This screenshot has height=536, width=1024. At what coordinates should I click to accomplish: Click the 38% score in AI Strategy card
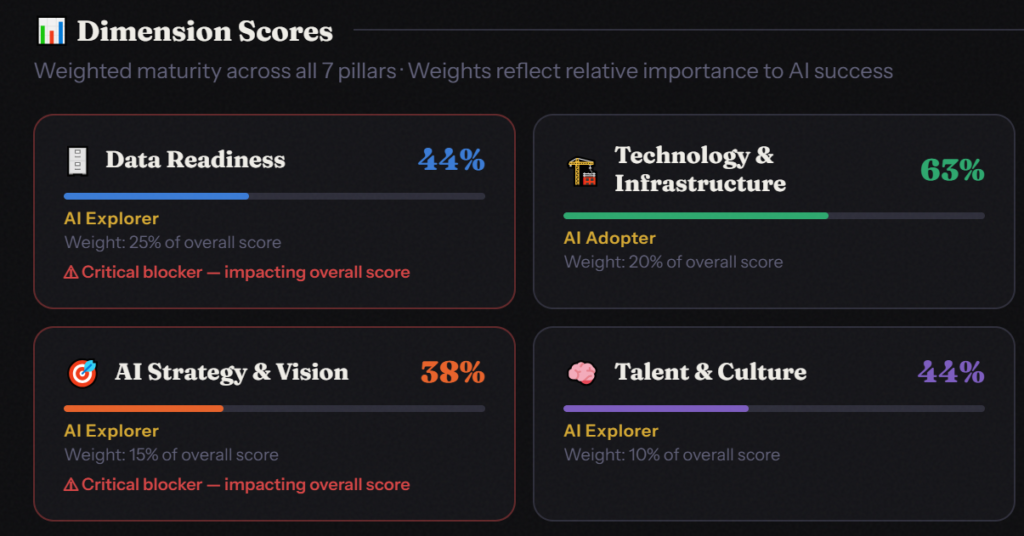click(452, 373)
